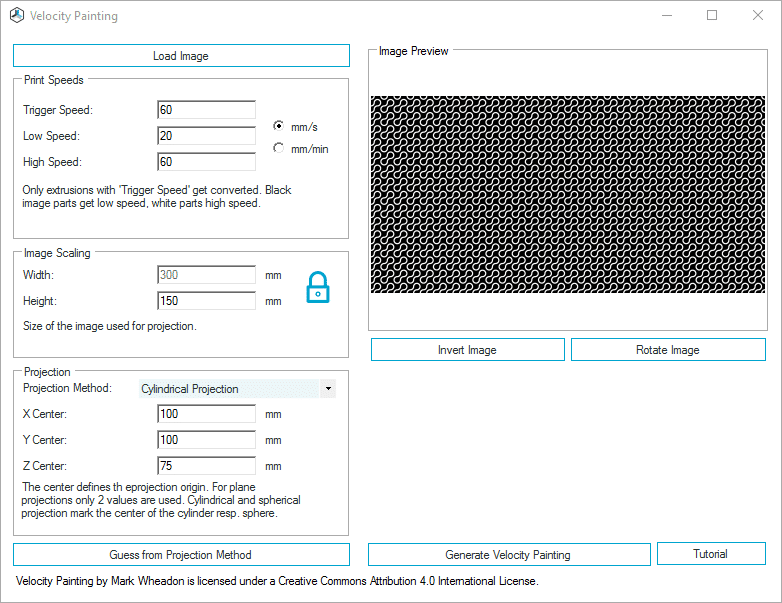This screenshot has width=782, height=603.
Task: Toggle the aspect ratio lock icon
Action: coord(318,287)
